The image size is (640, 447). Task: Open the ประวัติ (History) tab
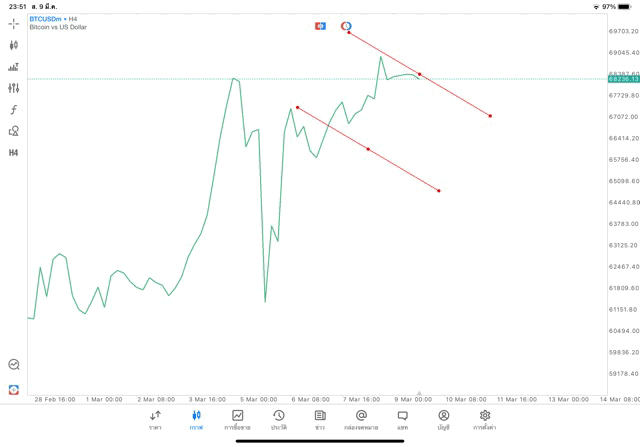point(279,419)
